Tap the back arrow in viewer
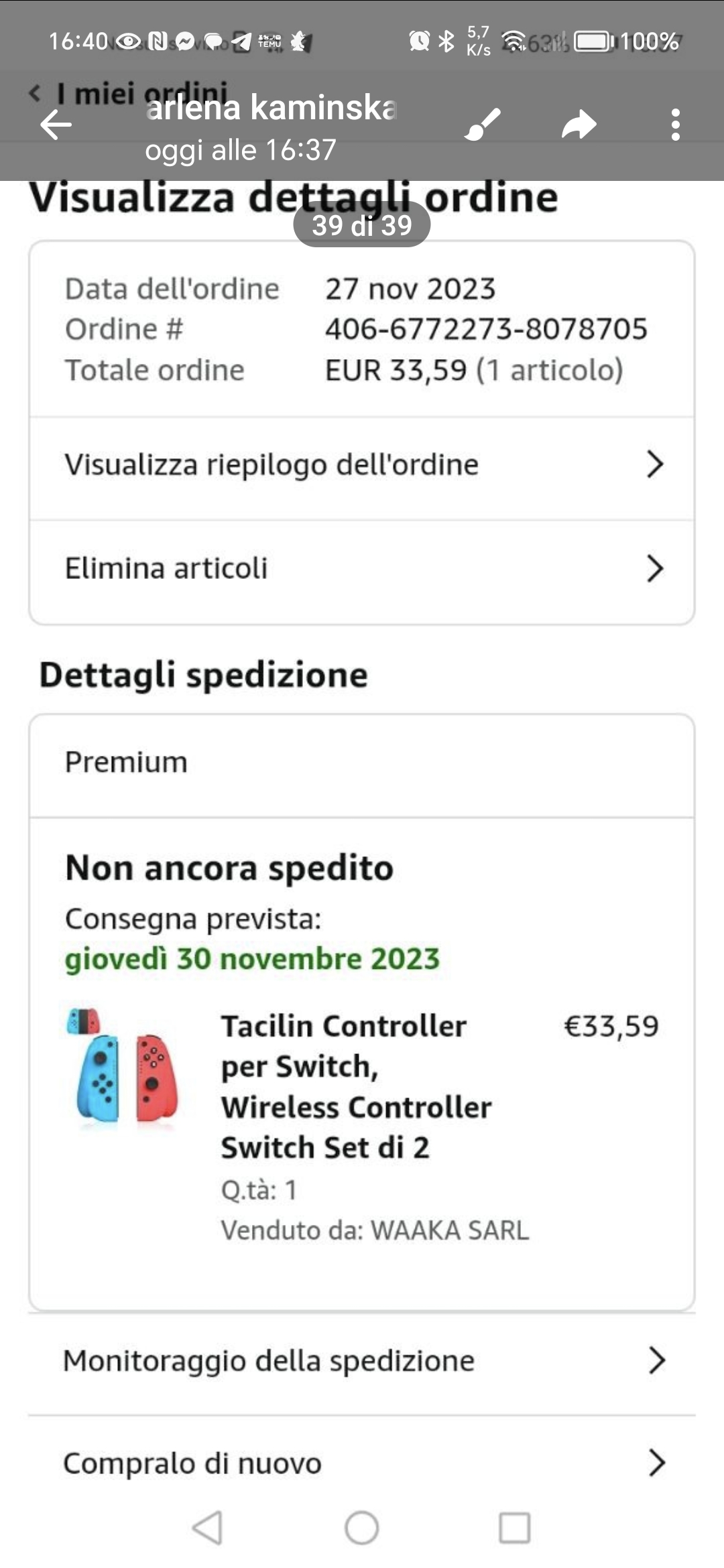 coord(56,125)
